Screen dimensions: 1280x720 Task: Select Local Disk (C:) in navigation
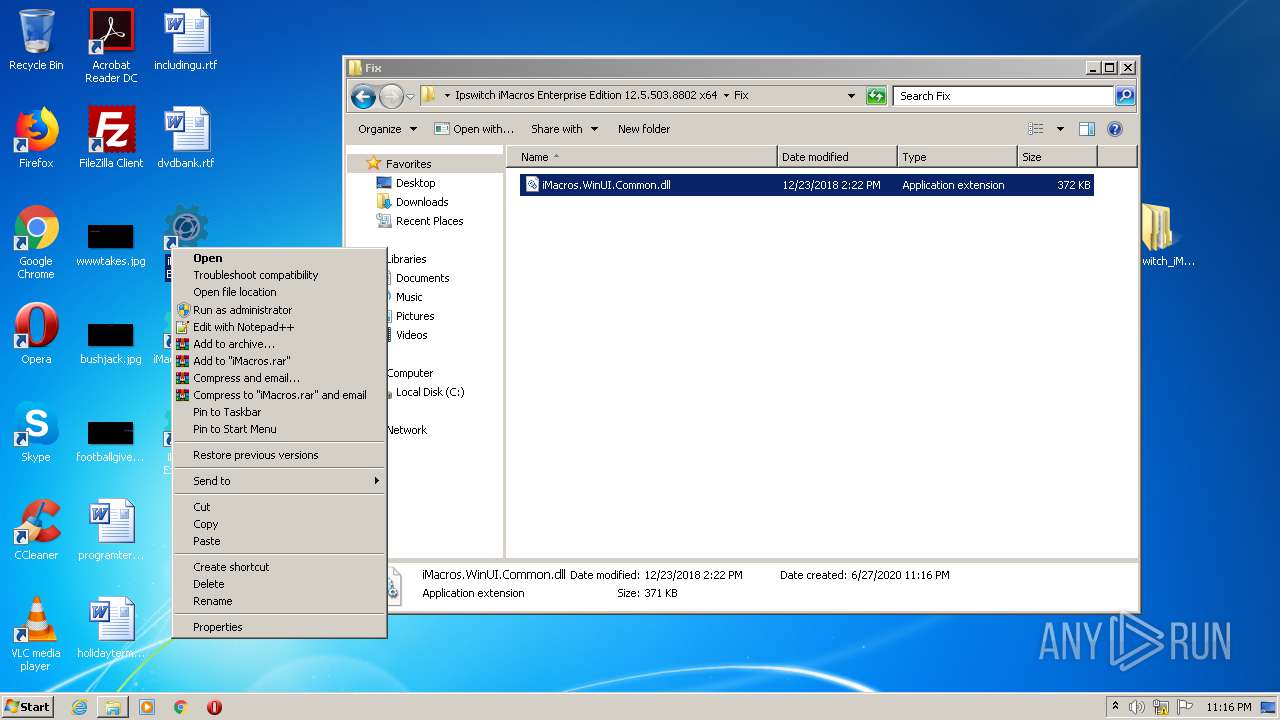pyautogui.click(x=430, y=392)
